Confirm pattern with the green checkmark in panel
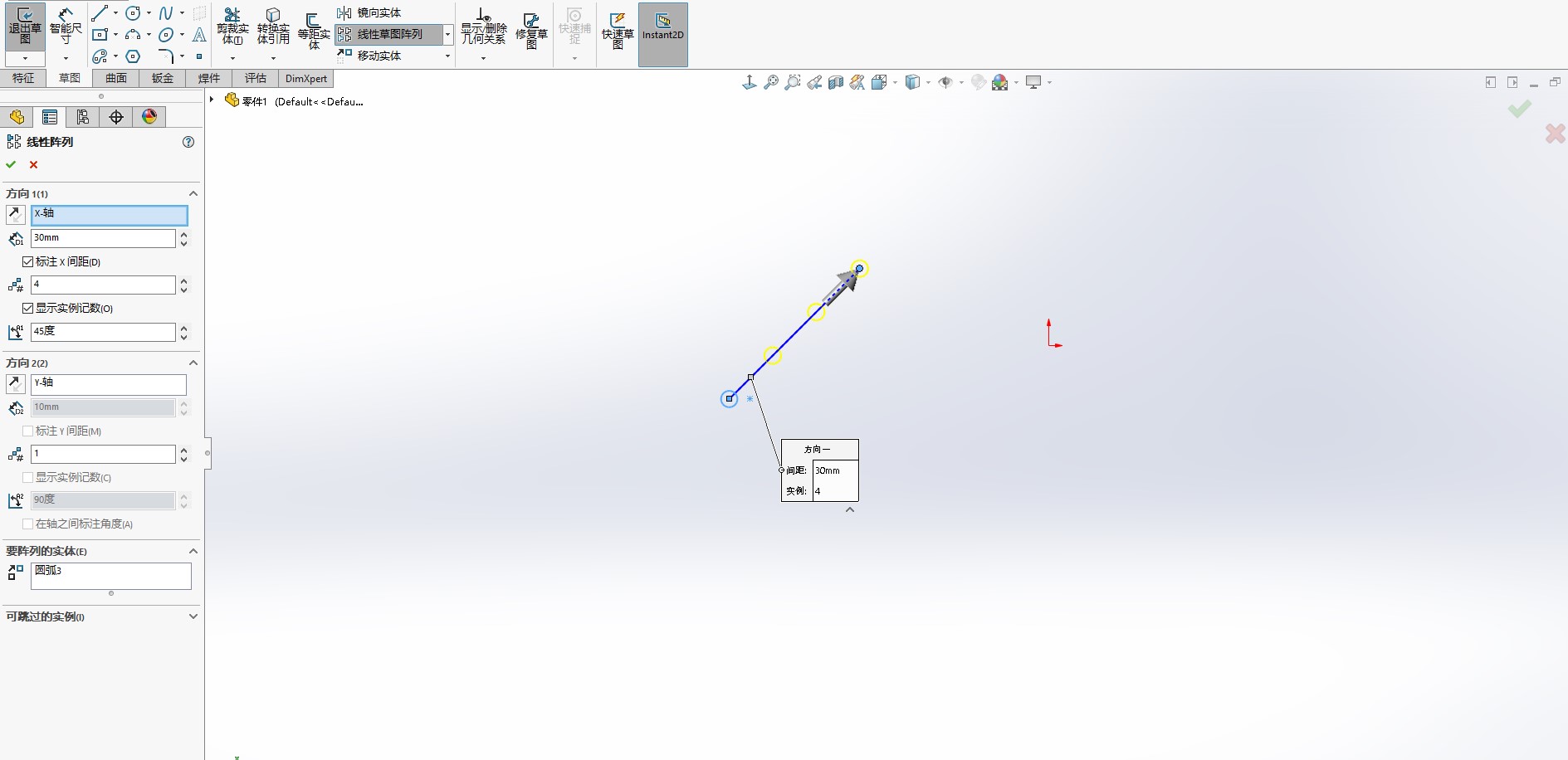1568x760 pixels. point(11,164)
